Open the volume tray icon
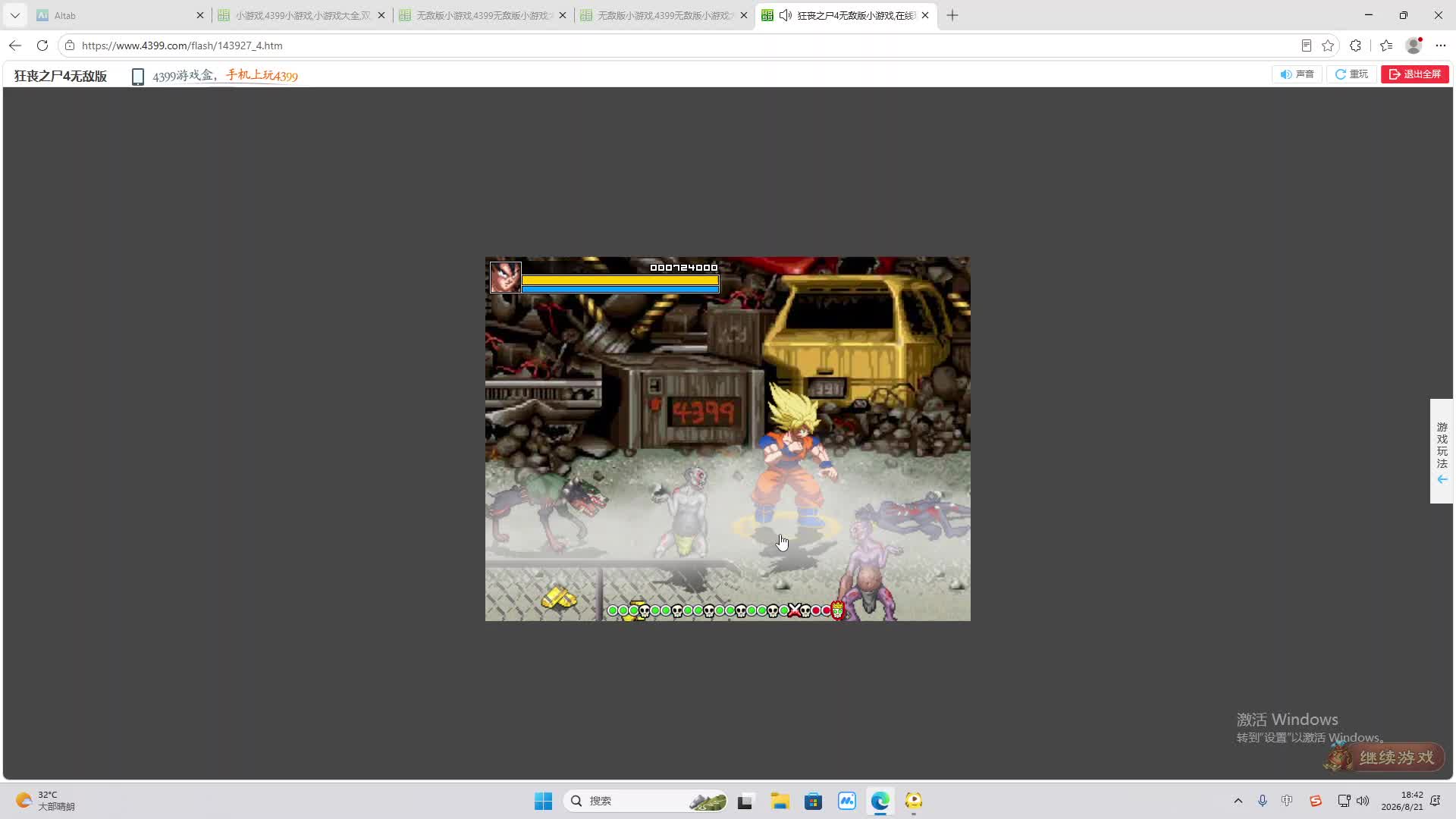This screenshot has height=819, width=1456. click(1363, 801)
